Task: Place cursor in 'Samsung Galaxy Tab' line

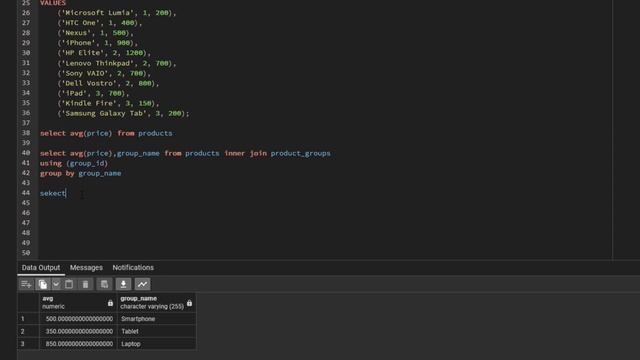Action: (x=123, y=113)
